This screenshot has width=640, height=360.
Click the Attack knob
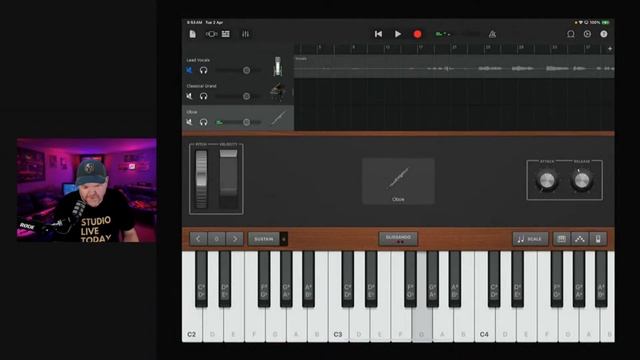(547, 180)
